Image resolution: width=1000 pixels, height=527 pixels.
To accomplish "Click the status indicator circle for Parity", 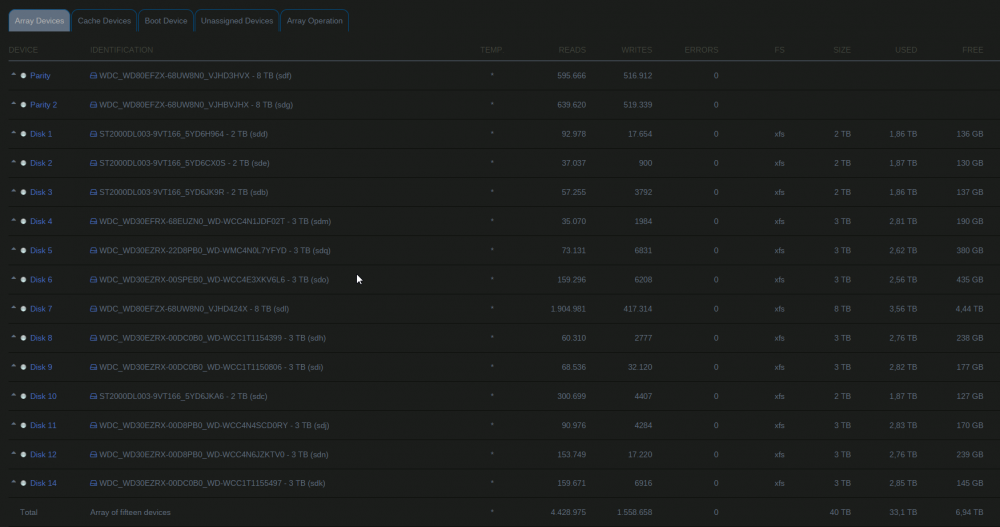I will point(24,75).
